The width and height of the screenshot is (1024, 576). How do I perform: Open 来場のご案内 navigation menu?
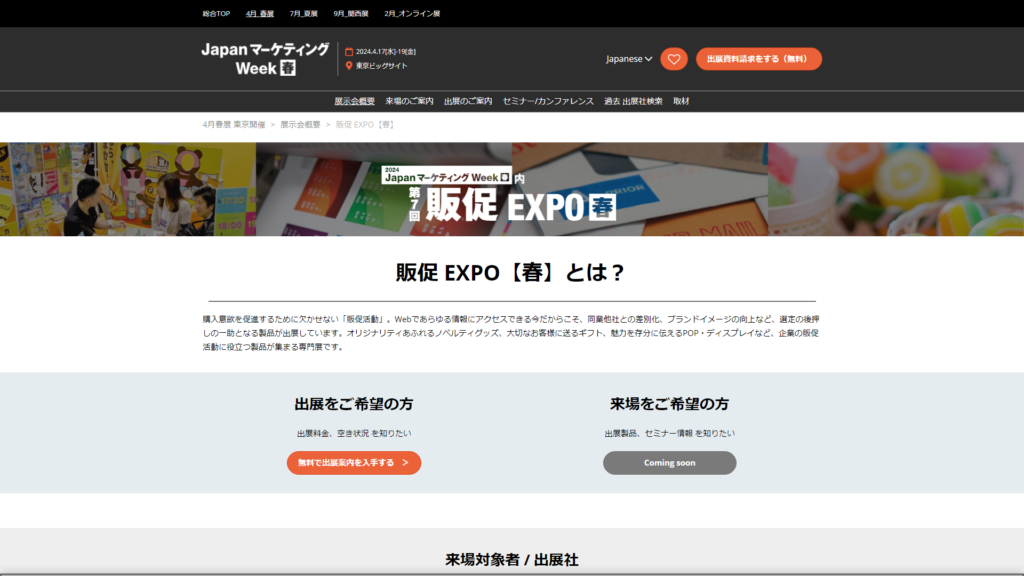(x=409, y=101)
